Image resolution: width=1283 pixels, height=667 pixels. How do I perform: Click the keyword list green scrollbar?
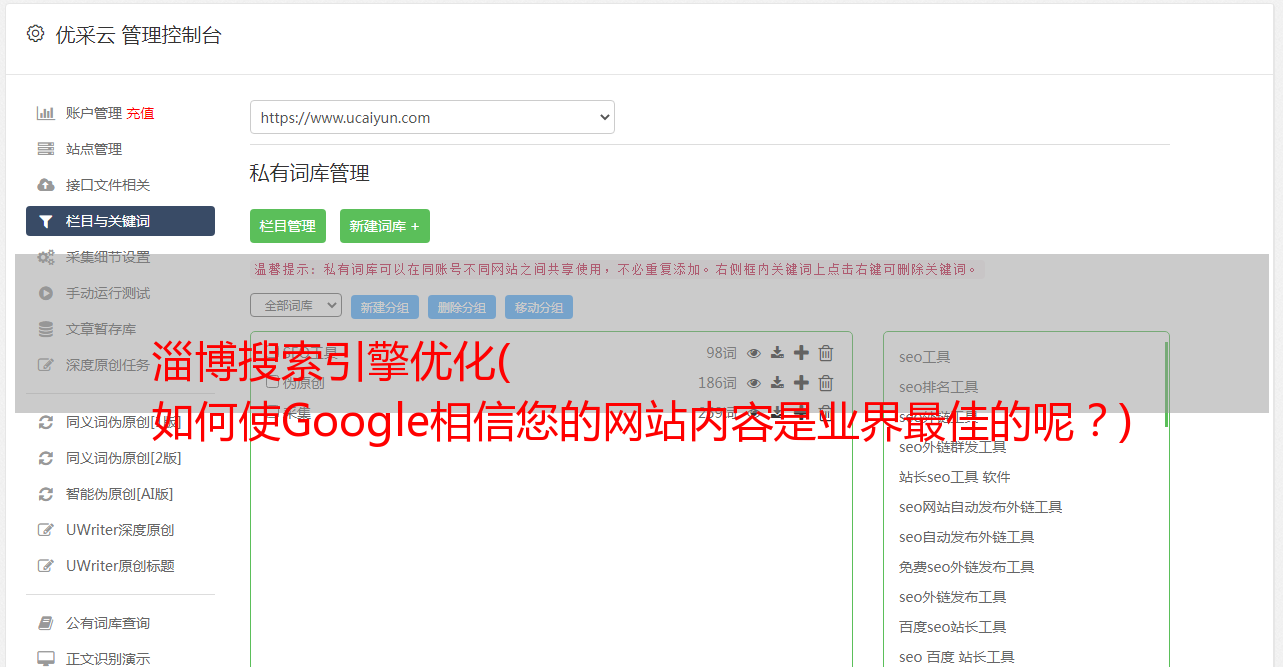1166,384
